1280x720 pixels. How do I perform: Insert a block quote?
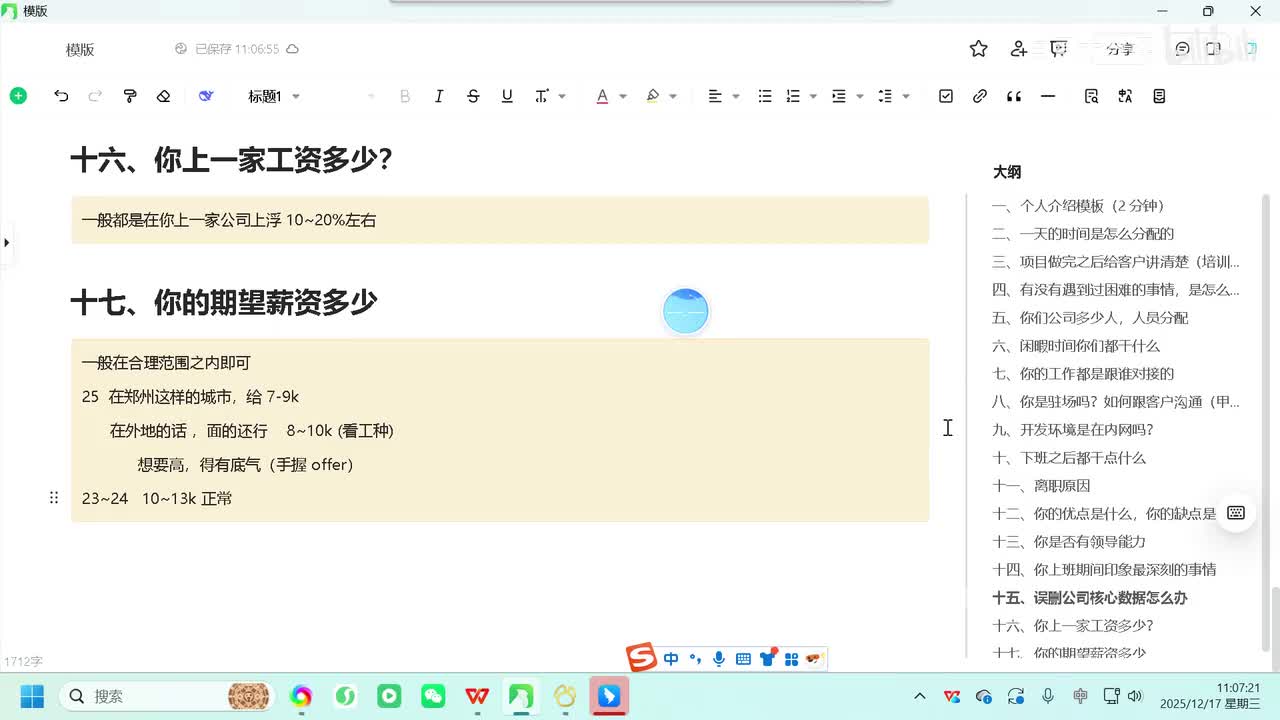1014,96
